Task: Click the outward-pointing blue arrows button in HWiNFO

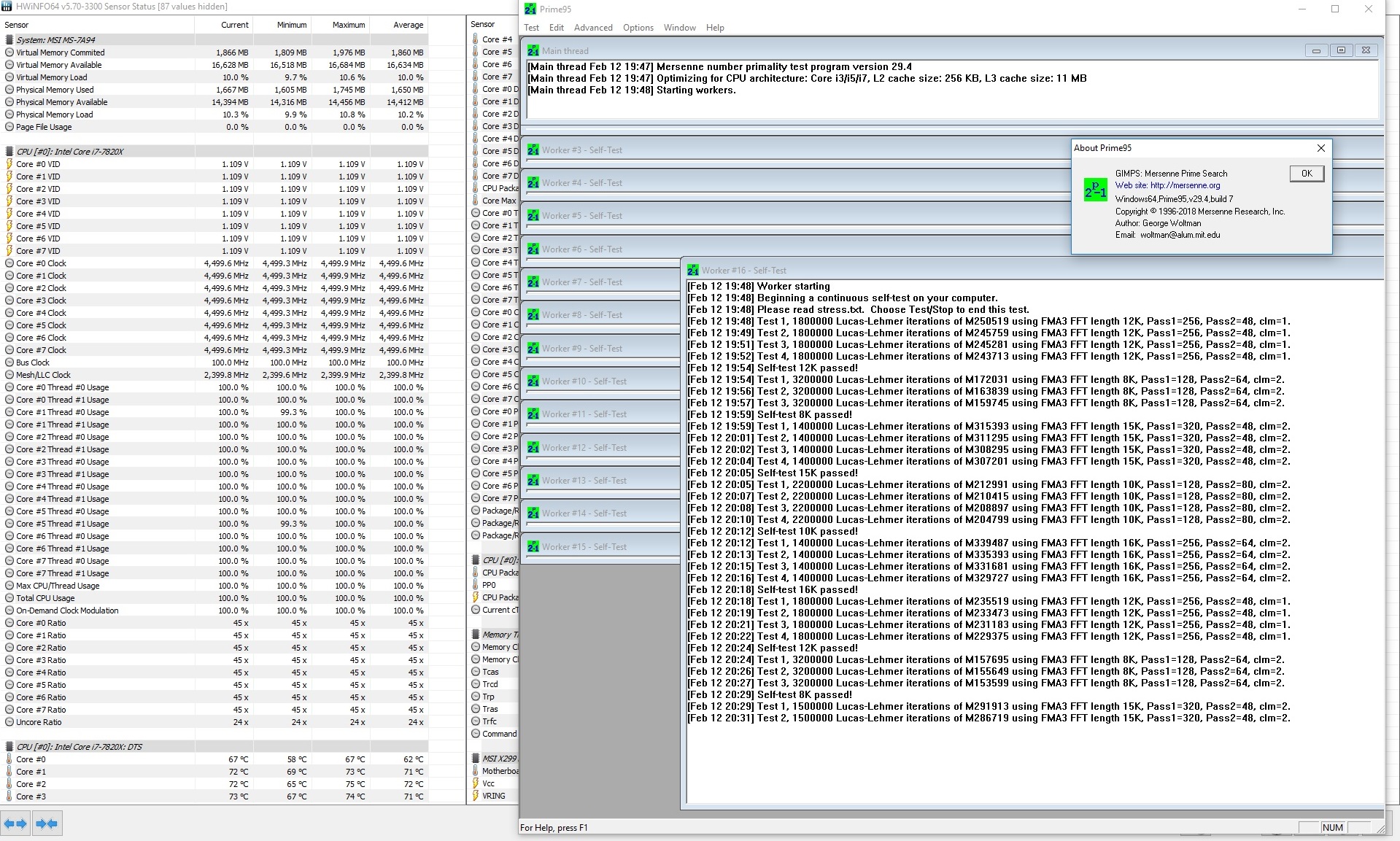Action: (x=15, y=823)
